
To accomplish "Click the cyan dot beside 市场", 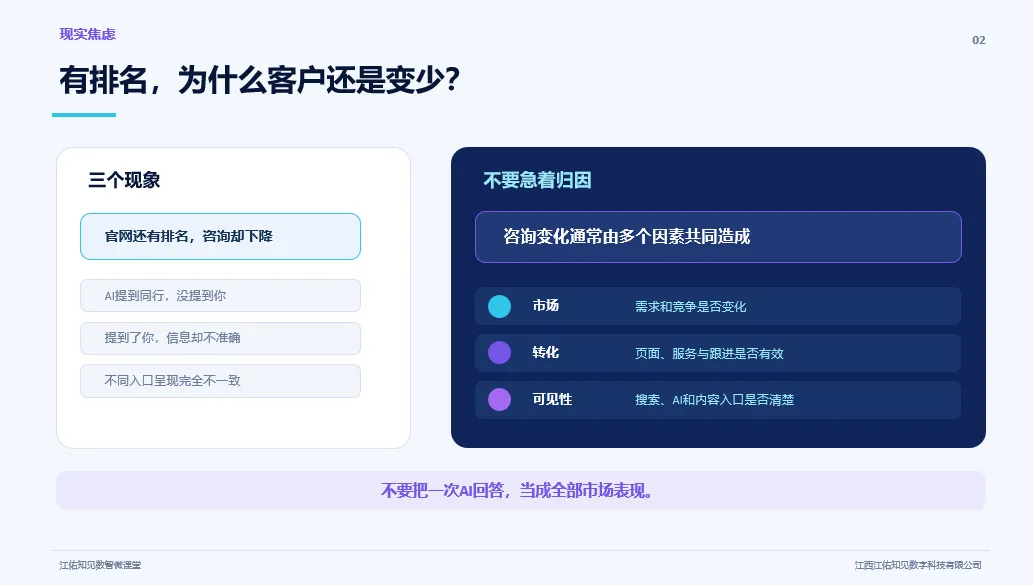I will 499,306.
